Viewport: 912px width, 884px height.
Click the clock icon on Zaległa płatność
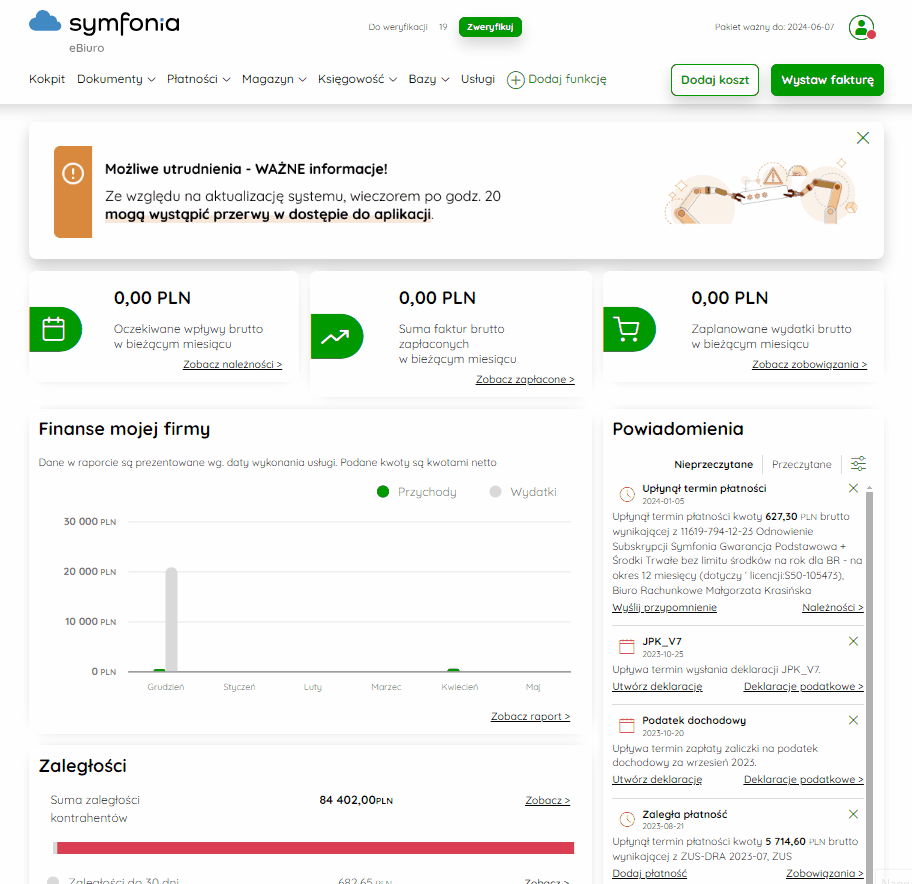coord(627,819)
